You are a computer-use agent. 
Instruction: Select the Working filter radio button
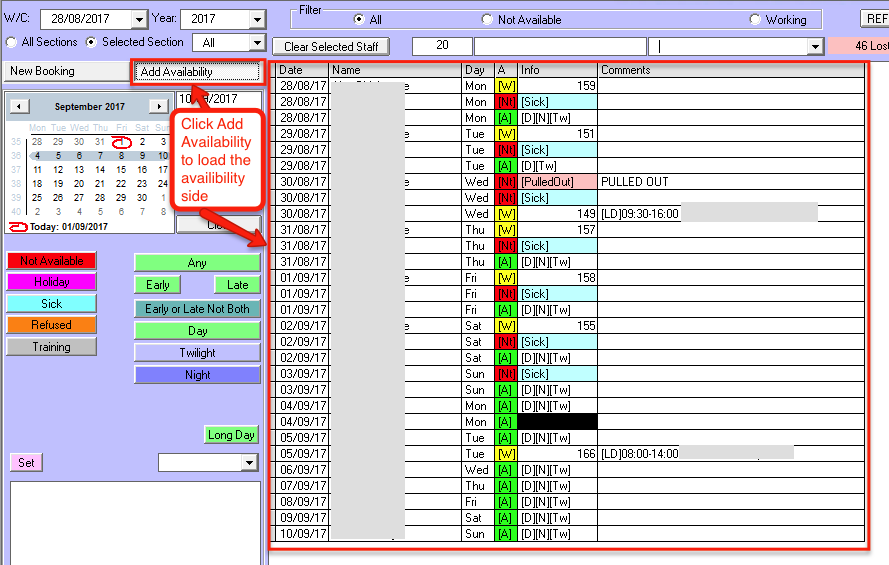(x=755, y=20)
